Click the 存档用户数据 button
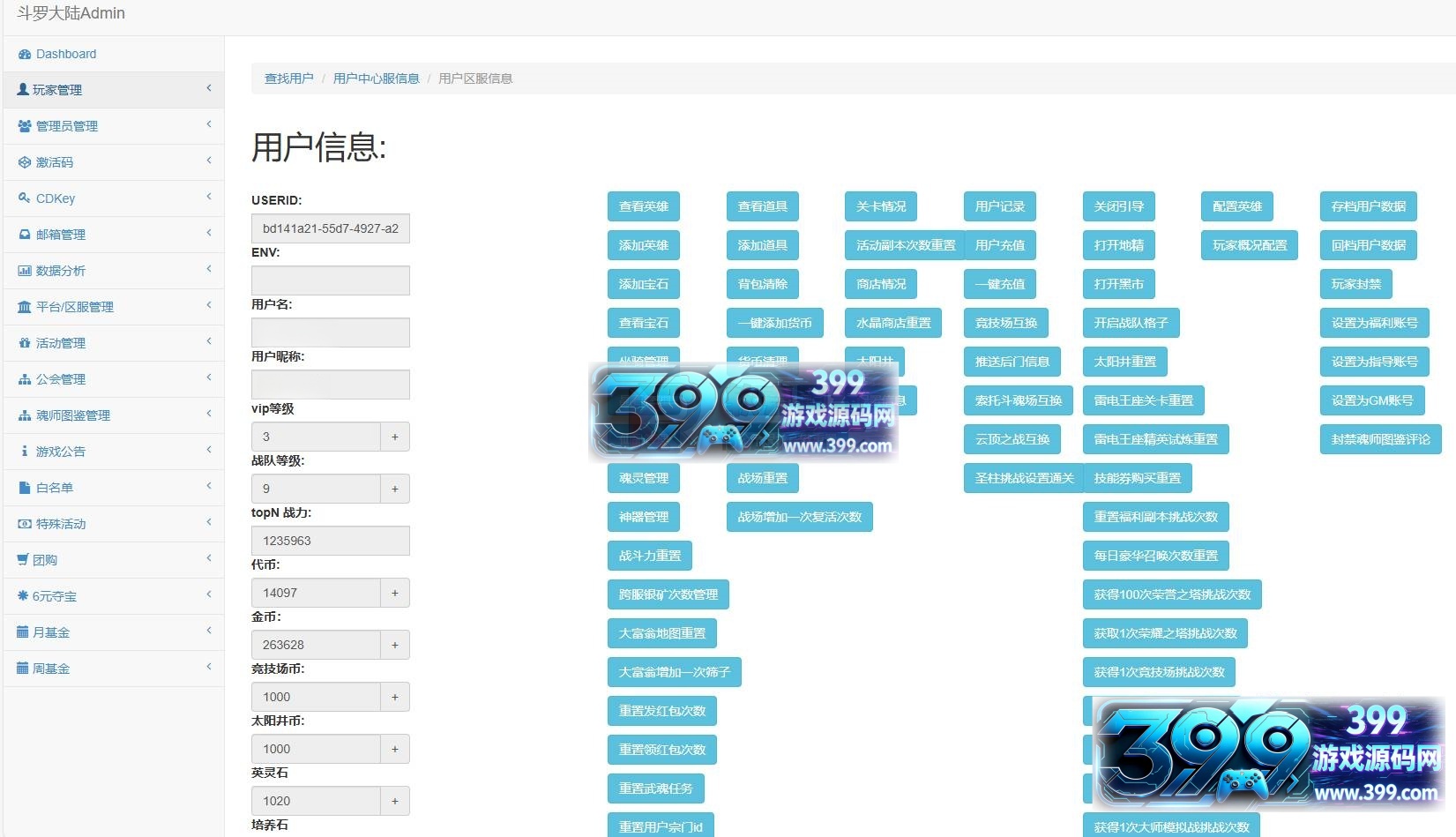The height and width of the screenshot is (837, 1456). [1369, 206]
